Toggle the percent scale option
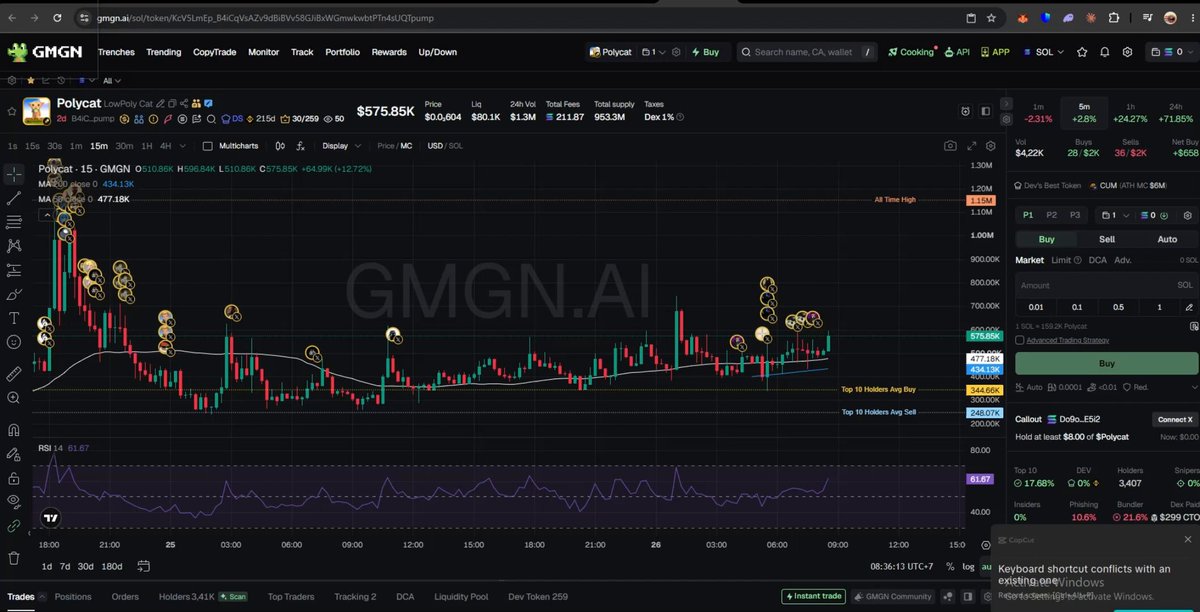This screenshot has width=1200, height=612. tap(950, 567)
